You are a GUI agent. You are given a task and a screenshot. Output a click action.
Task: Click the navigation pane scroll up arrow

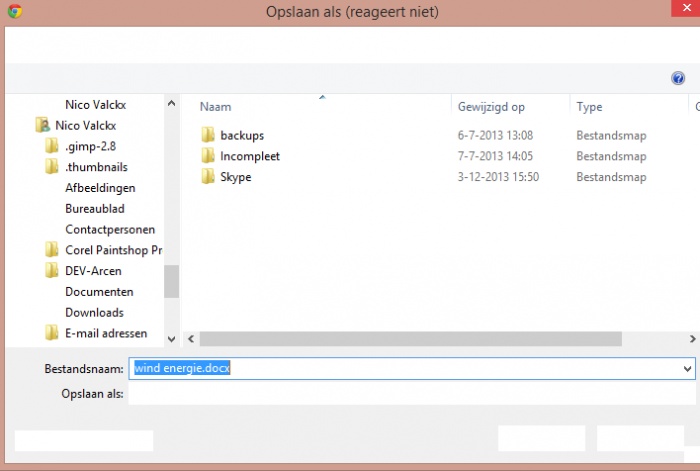[x=171, y=104]
